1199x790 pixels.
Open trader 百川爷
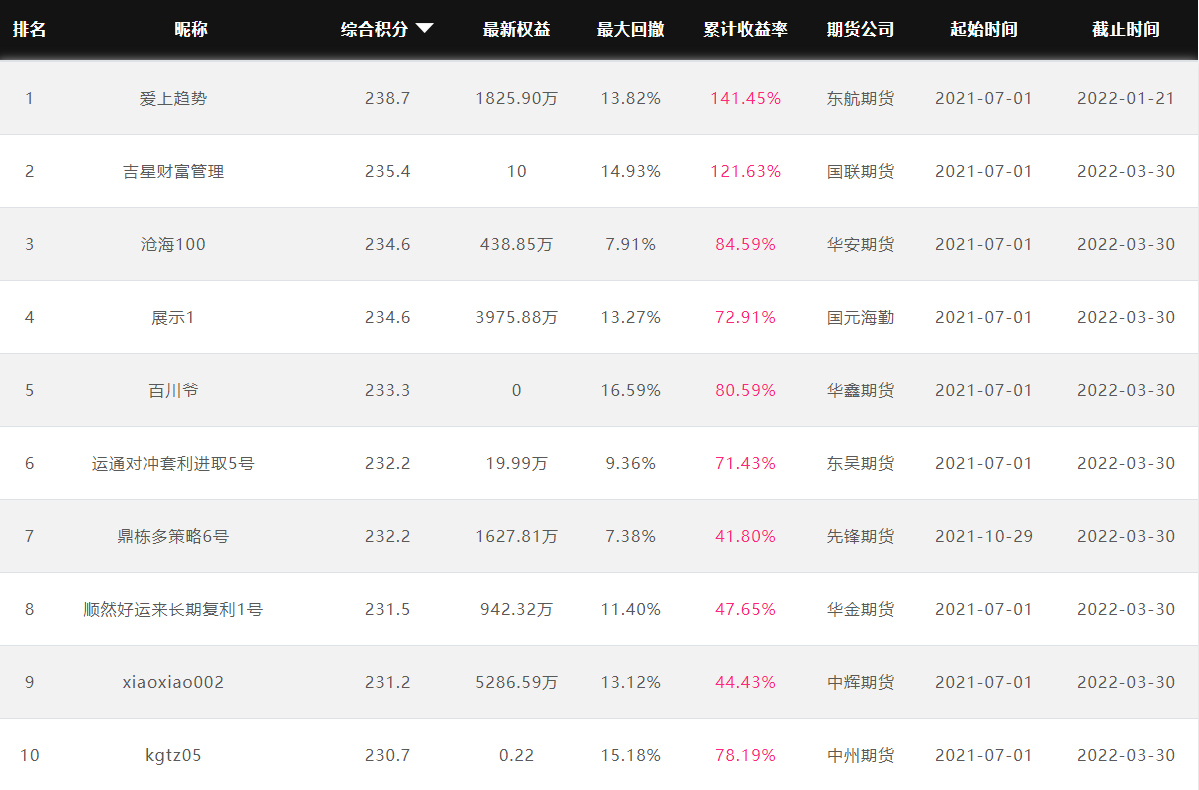tap(173, 390)
